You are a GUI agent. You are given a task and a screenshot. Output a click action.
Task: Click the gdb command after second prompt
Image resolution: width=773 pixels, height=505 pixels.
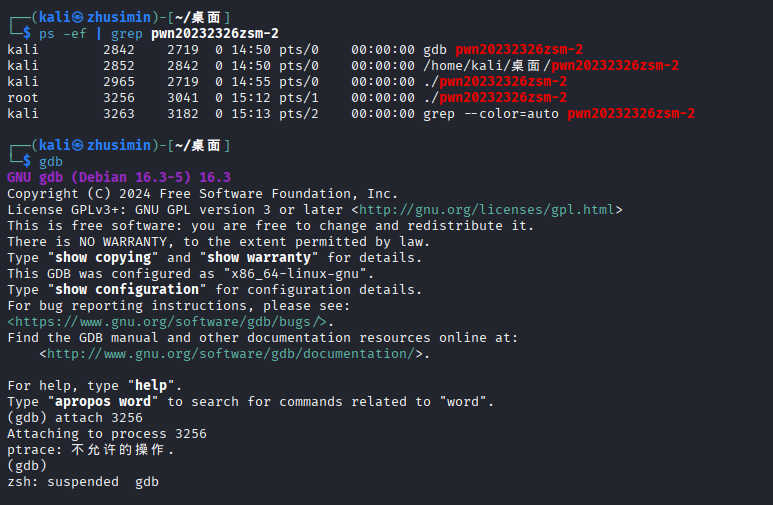click(x=51, y=161)
